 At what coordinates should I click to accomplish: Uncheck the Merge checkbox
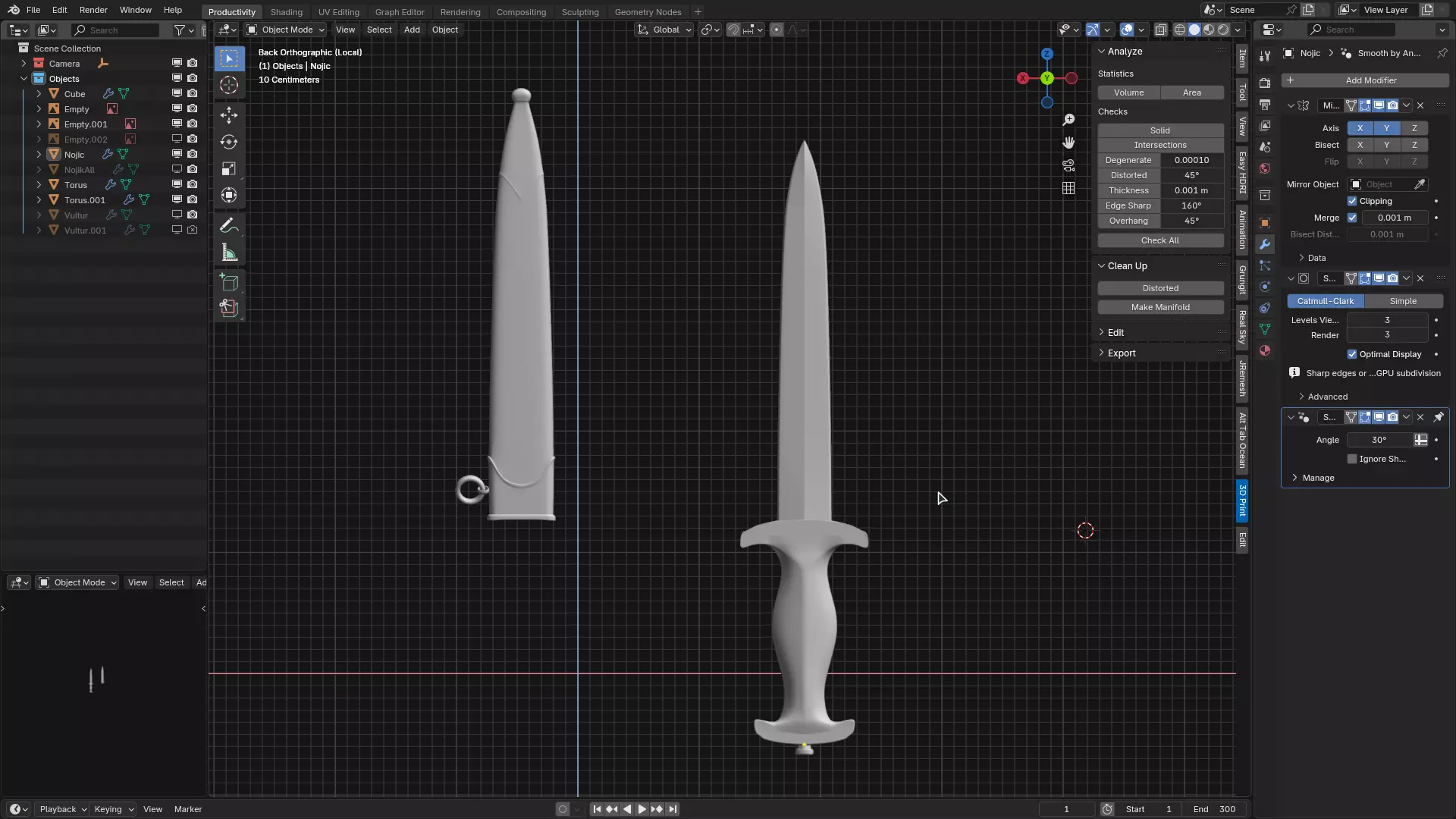click(1352, 218)
